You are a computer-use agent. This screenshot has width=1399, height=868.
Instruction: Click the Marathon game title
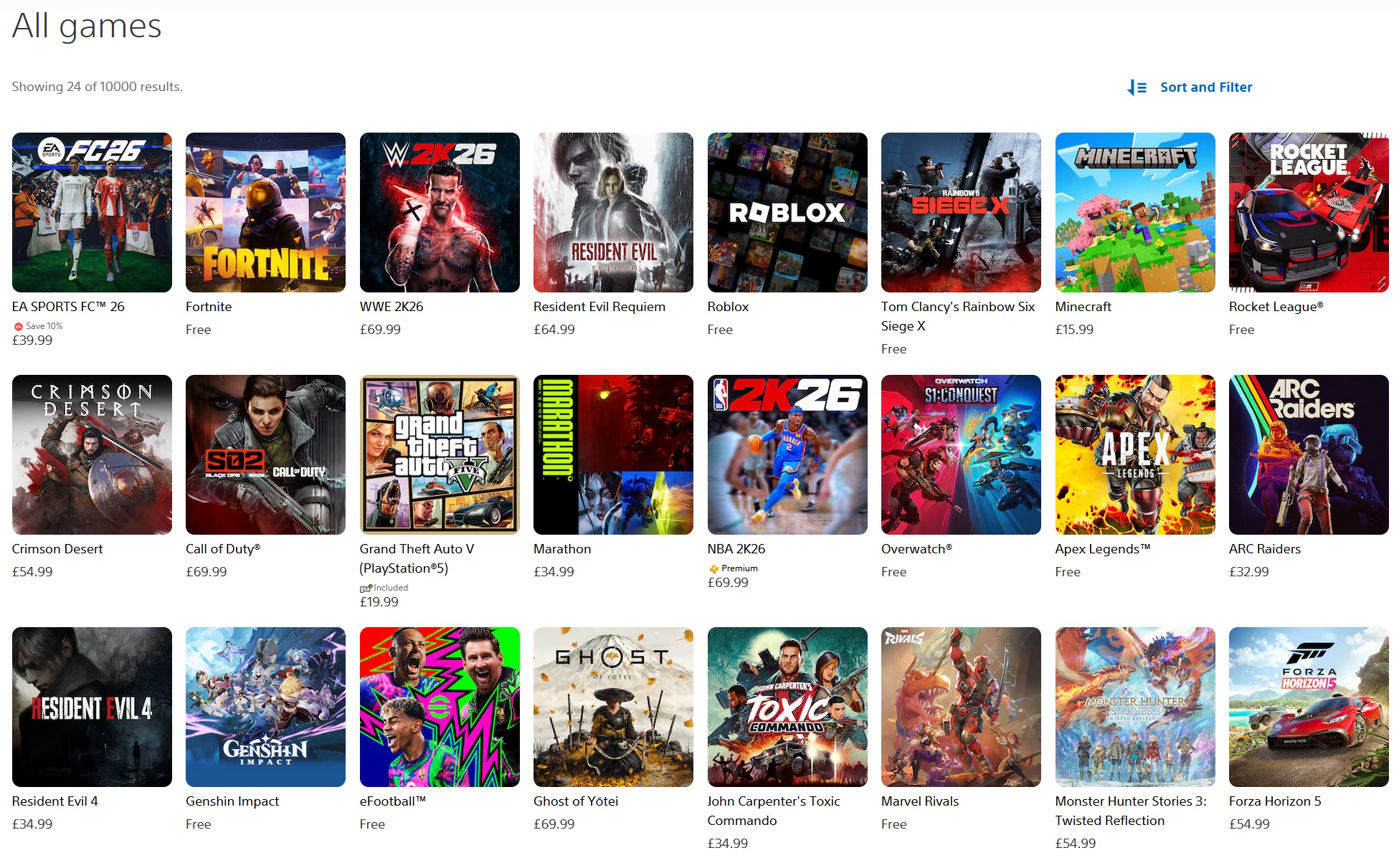[561, 549]
